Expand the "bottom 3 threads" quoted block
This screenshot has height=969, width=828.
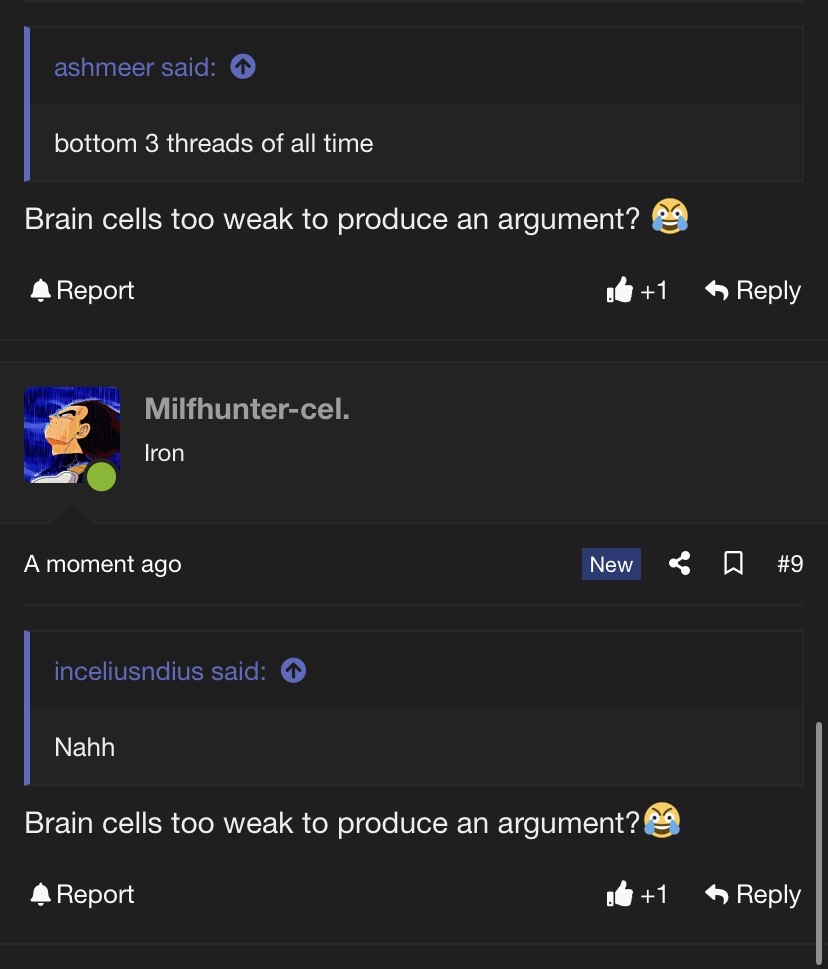[x=414, y=143]
